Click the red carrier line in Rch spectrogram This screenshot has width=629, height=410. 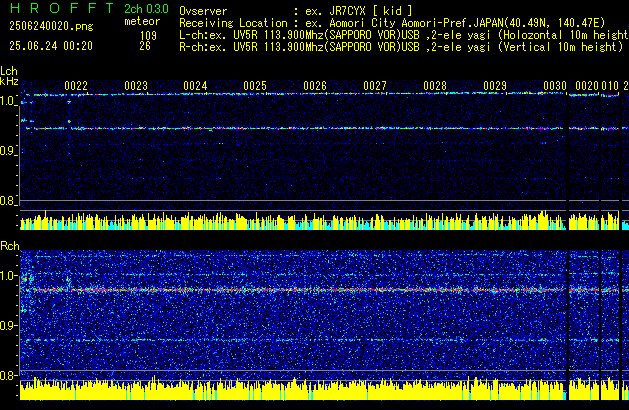tap(293, 290)
